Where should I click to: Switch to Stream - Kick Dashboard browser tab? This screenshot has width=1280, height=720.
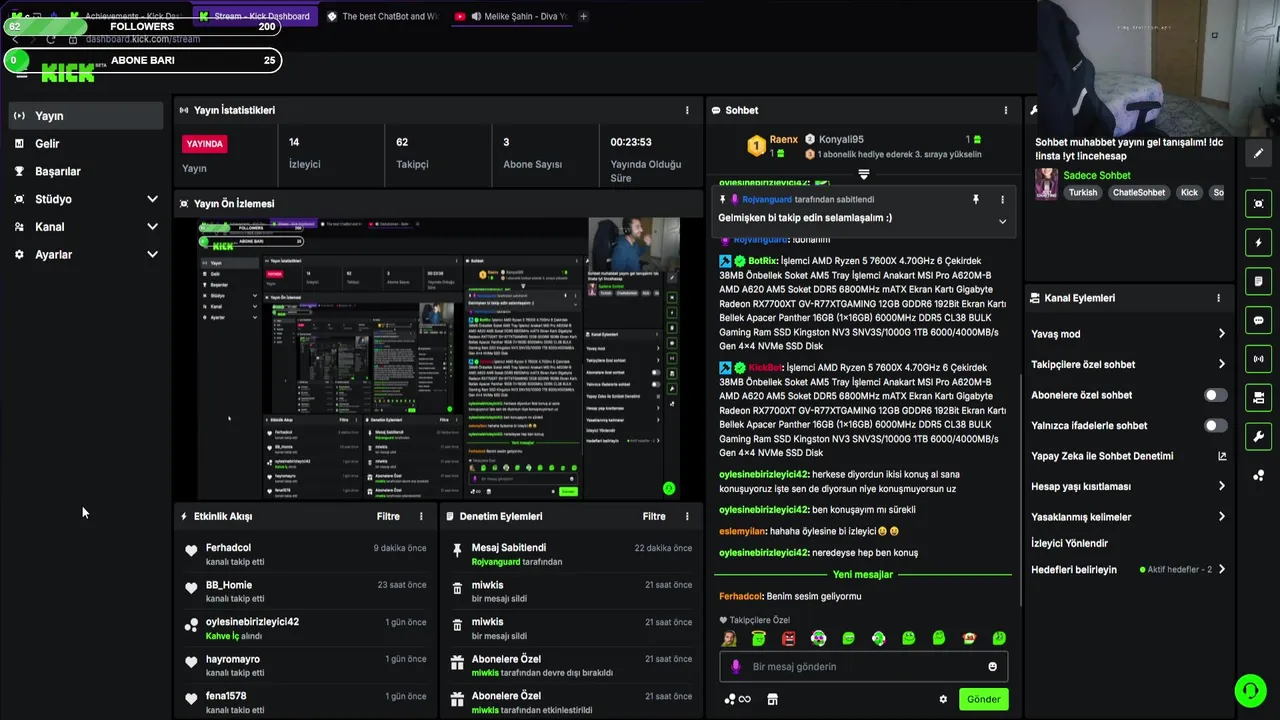(255, 16)
